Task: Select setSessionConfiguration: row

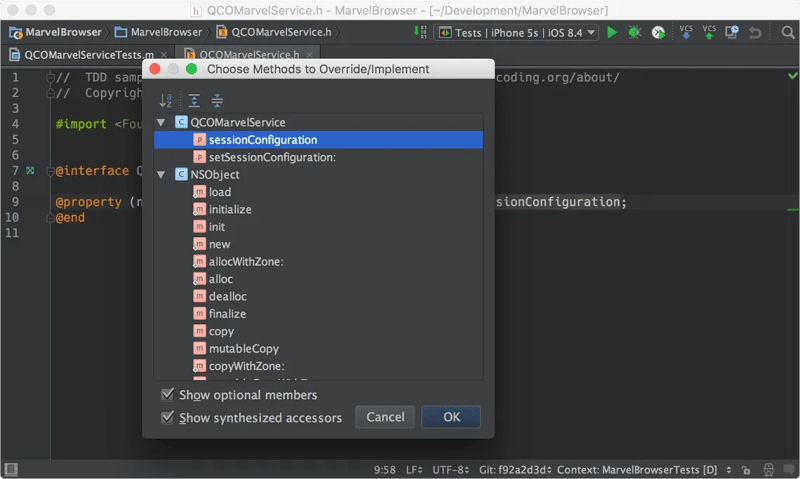Action: tap(318, 157)
